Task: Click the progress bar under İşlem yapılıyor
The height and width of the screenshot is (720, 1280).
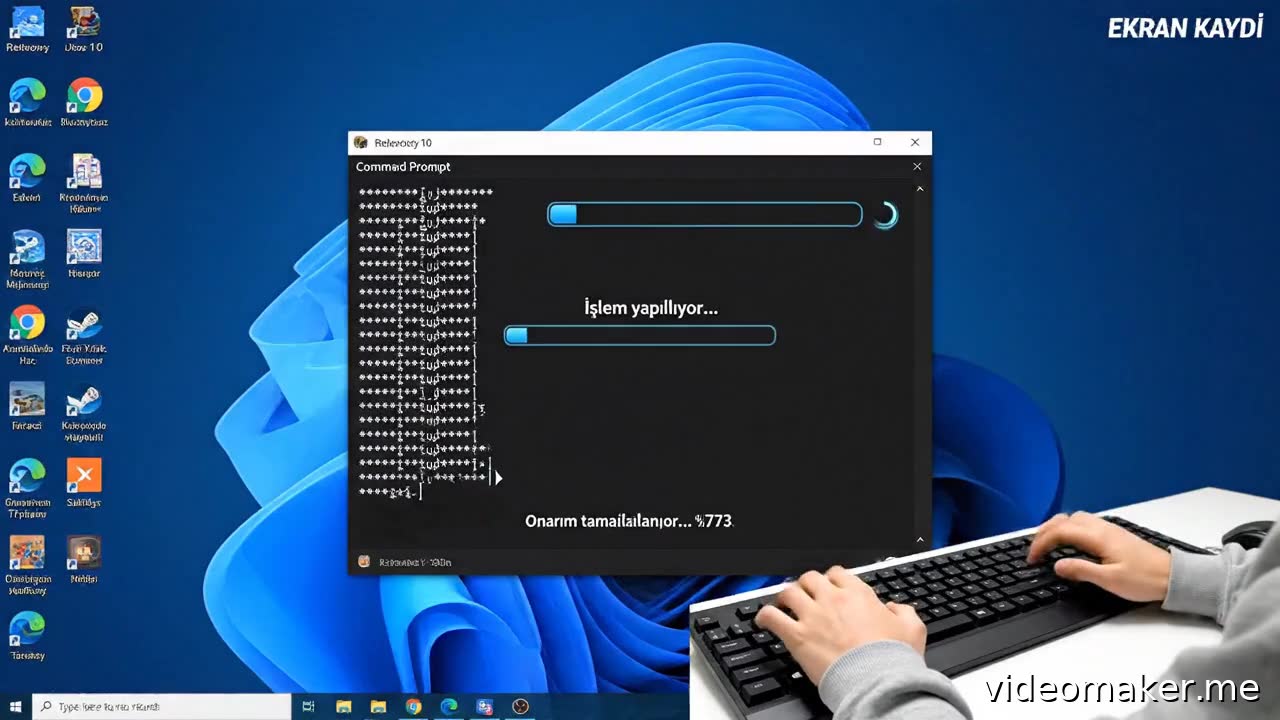Action: click(x=639, y=335)
